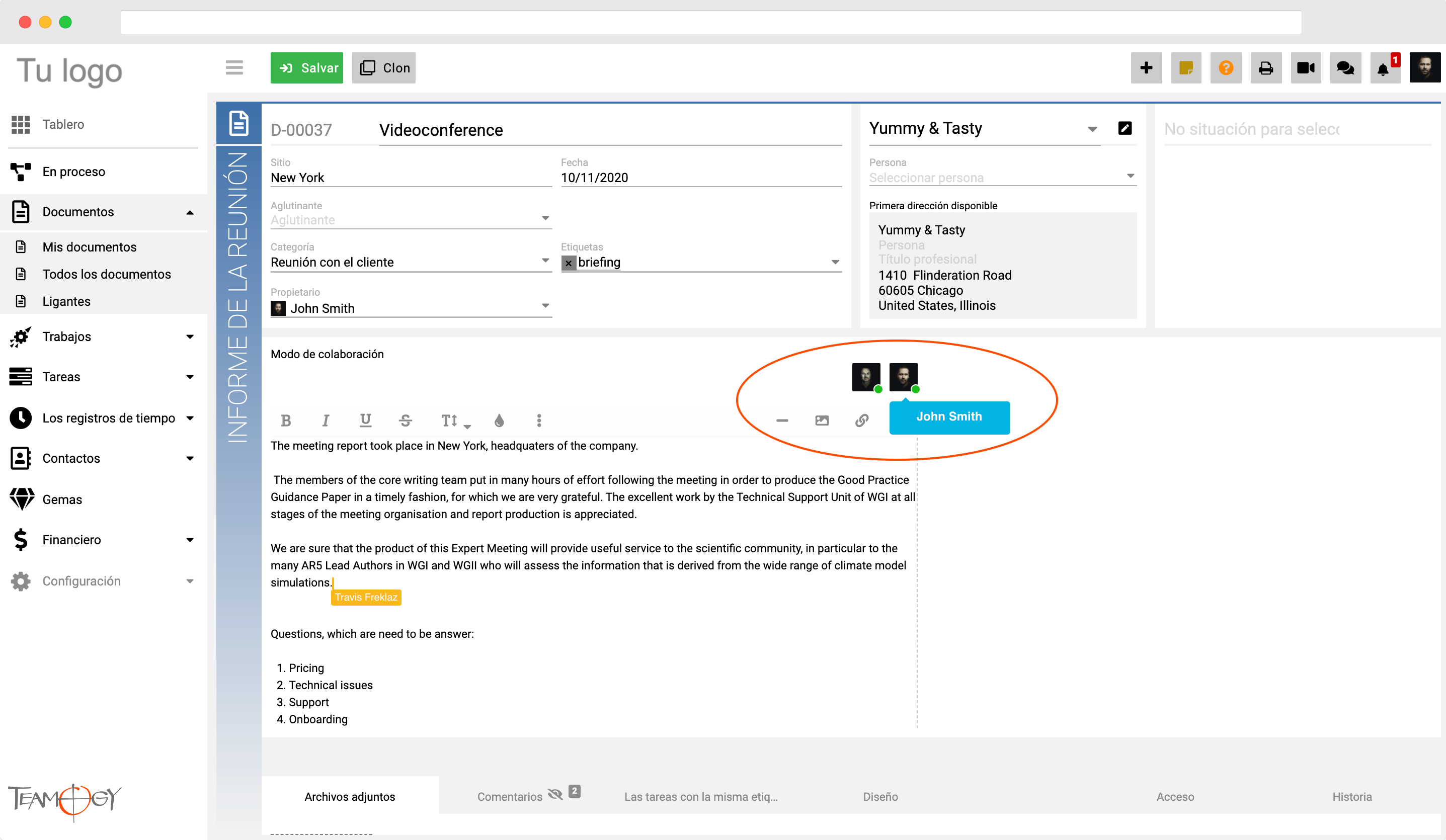Image resolution: width=1446 pixels, height=840 pixels.
Task: Click the Clon button
Action: coord(383,68)
